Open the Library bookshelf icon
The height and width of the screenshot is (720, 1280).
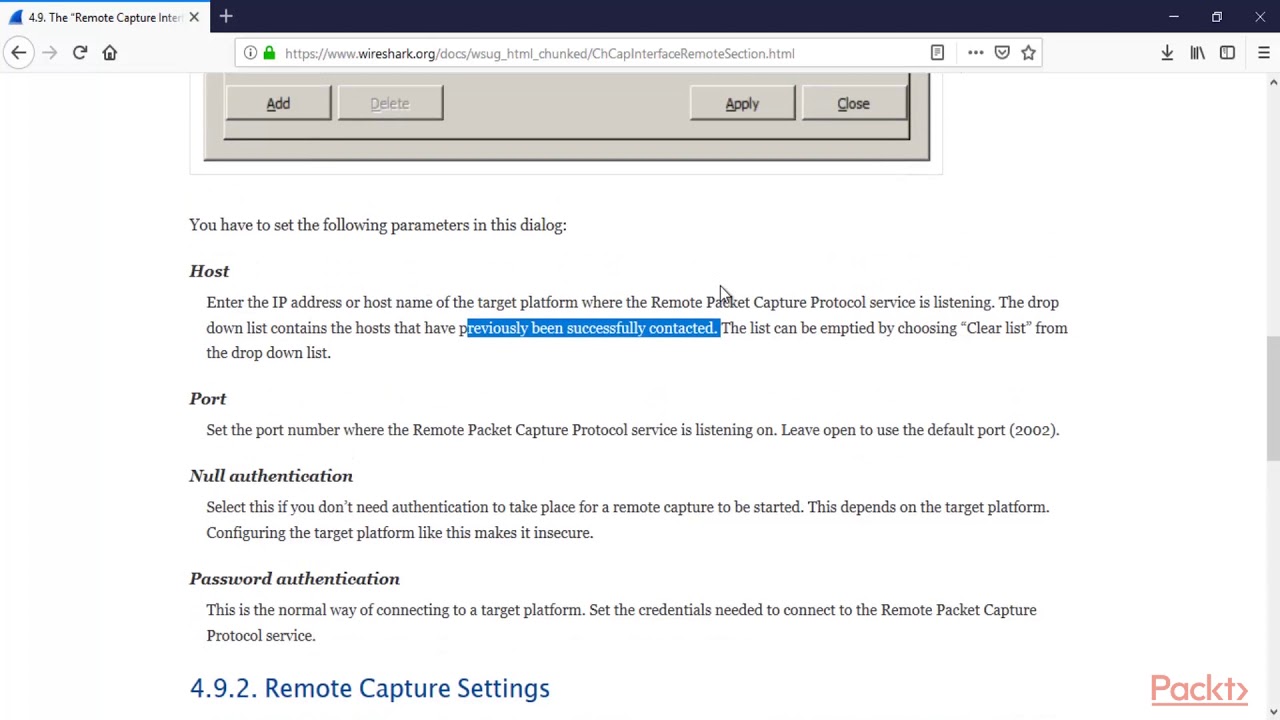click(x=1197, y=53)
